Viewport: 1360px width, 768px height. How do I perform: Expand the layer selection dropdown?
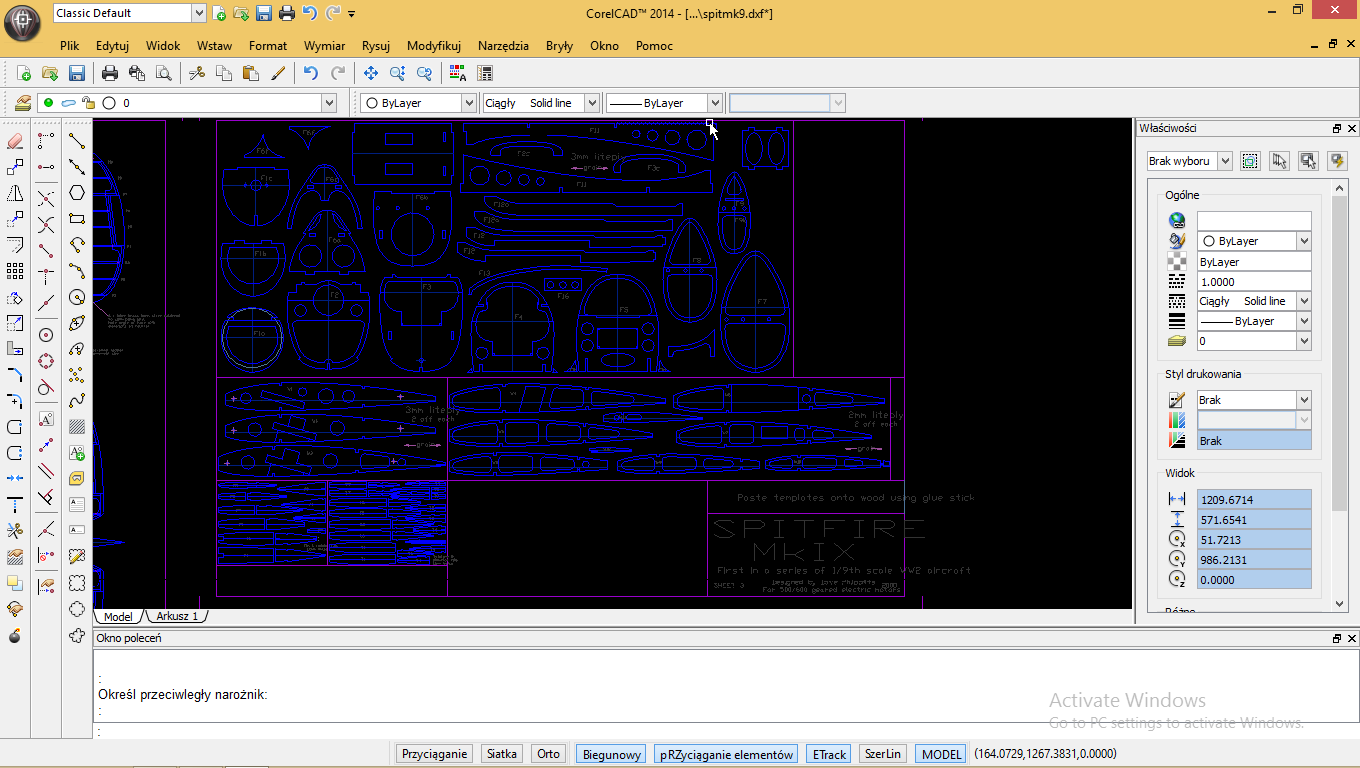pyautogui.click(x=329, y=103)
